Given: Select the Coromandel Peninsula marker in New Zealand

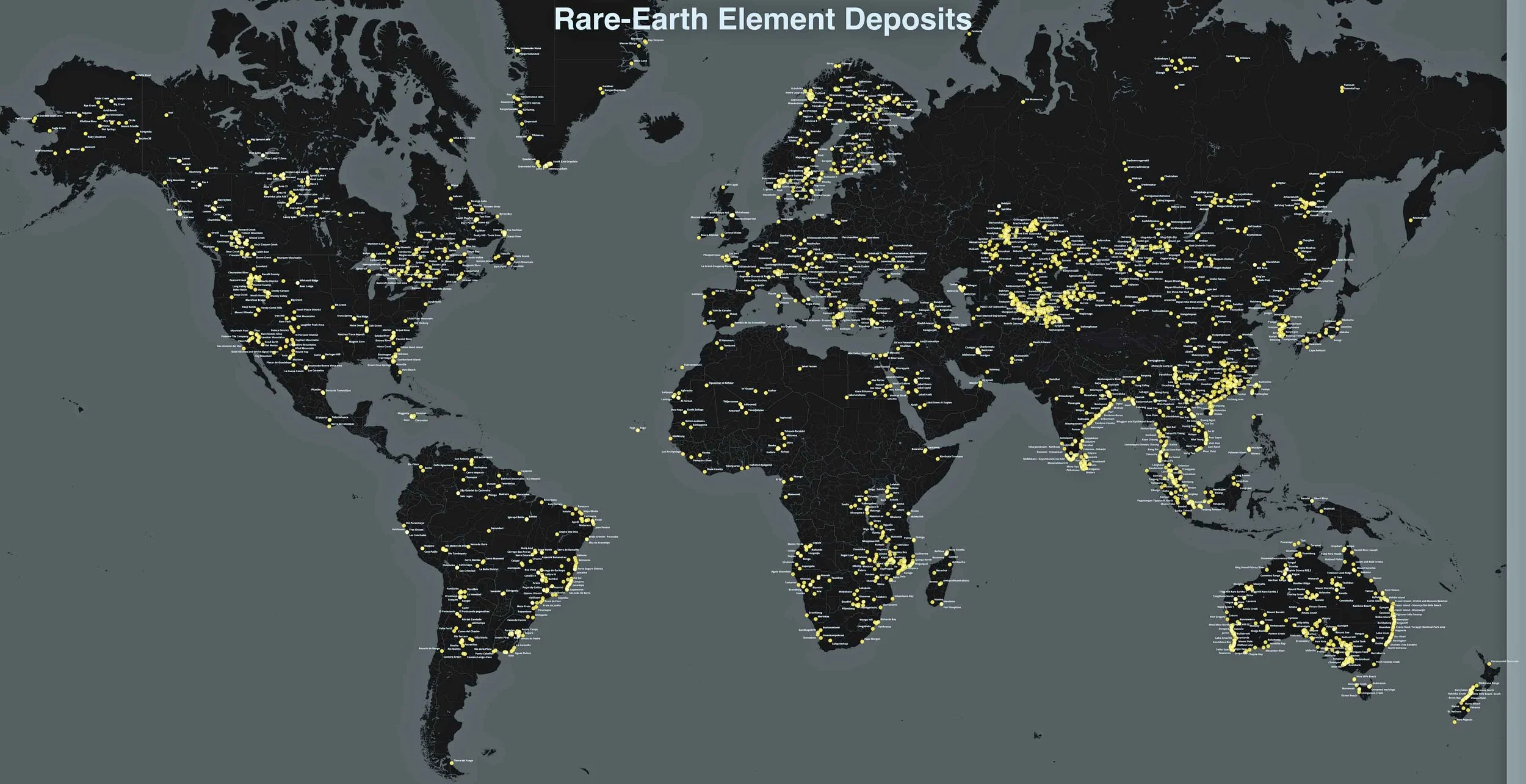Looking at the screenshot, I should [1489, 664].
